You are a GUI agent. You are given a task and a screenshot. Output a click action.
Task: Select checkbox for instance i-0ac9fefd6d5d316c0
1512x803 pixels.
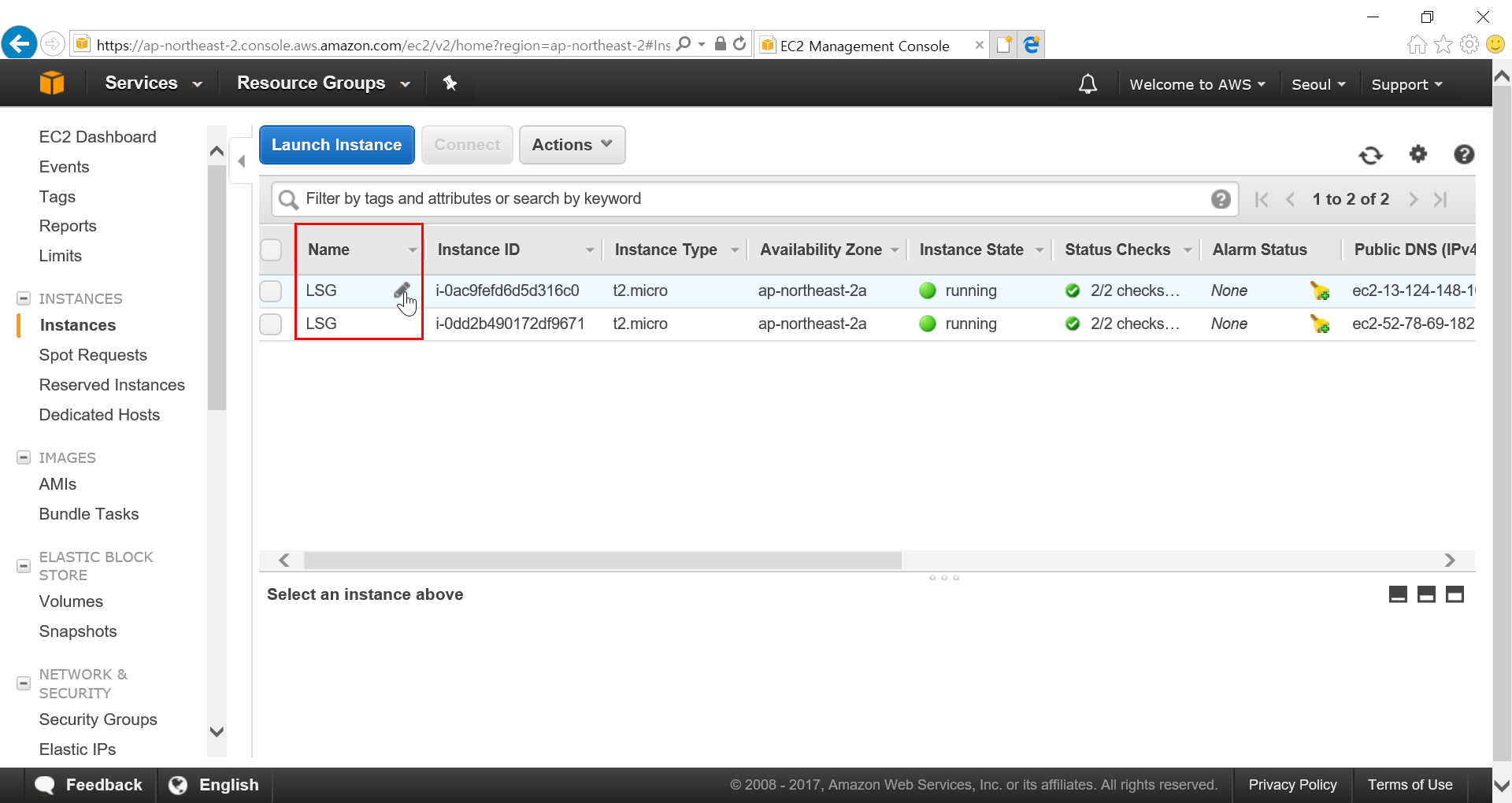point(271,291)
